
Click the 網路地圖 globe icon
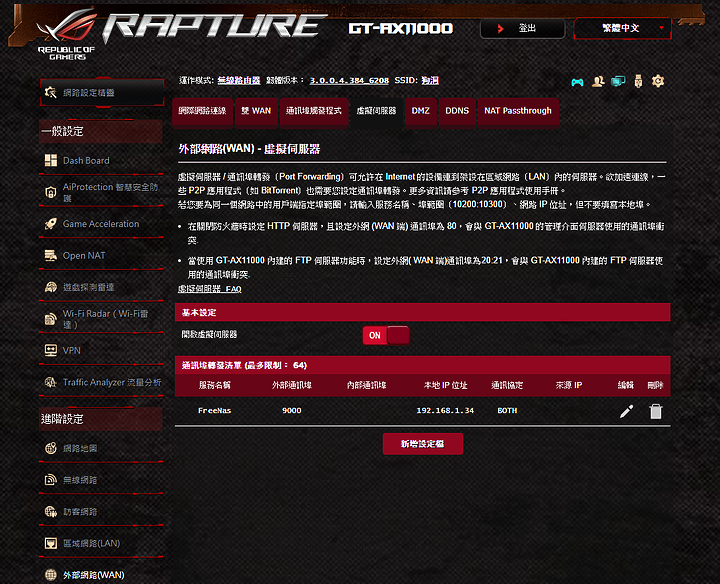(51, 448)
